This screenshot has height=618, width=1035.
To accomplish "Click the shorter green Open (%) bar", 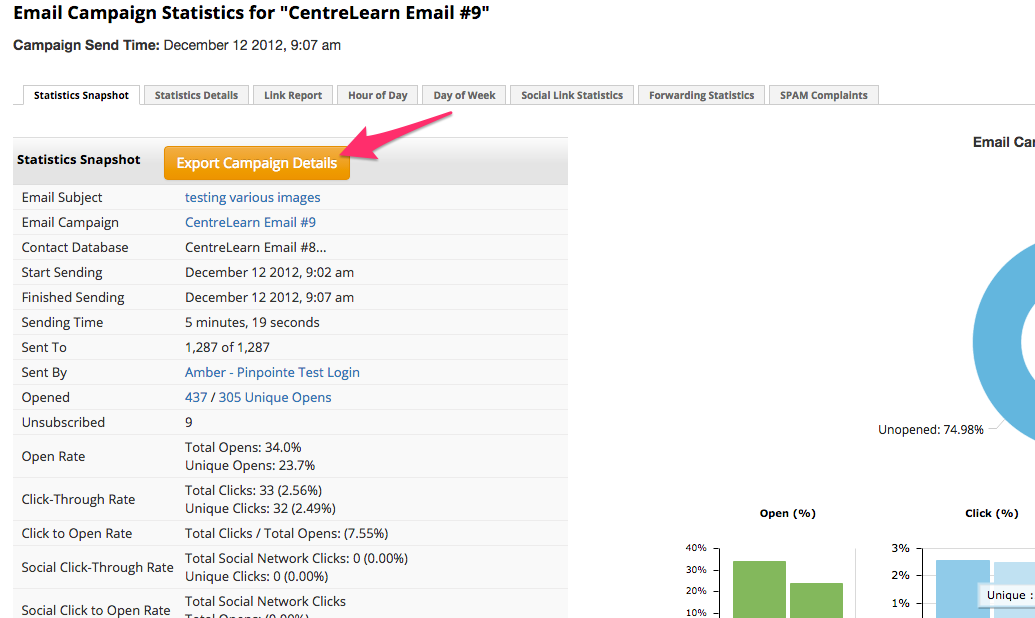I will (817, 600).
